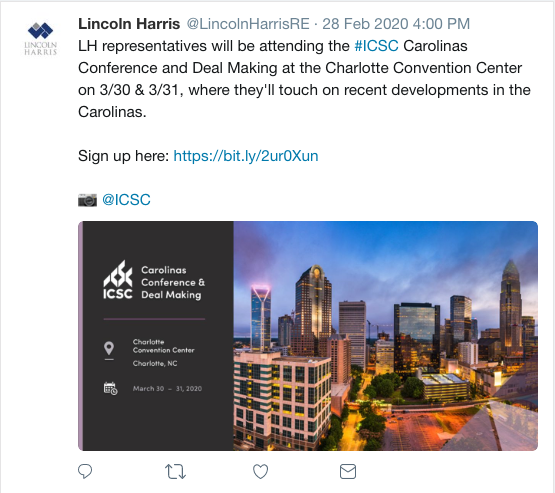Click the Charlotte Convention Center text in banner
Image resolution: width=555 pixels, height=493 pixels.
pos(164,346)
